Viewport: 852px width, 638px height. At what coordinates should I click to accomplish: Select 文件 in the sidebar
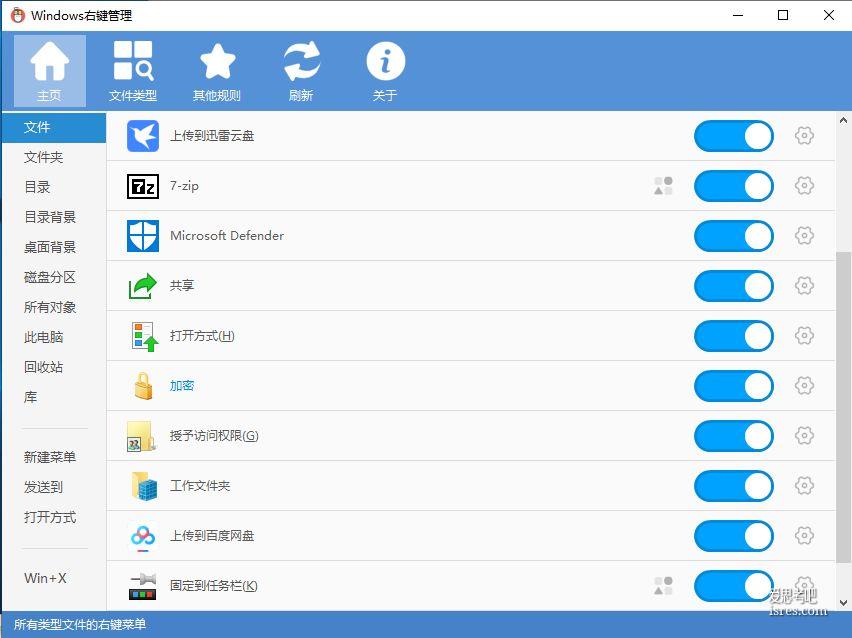[54, 128]
